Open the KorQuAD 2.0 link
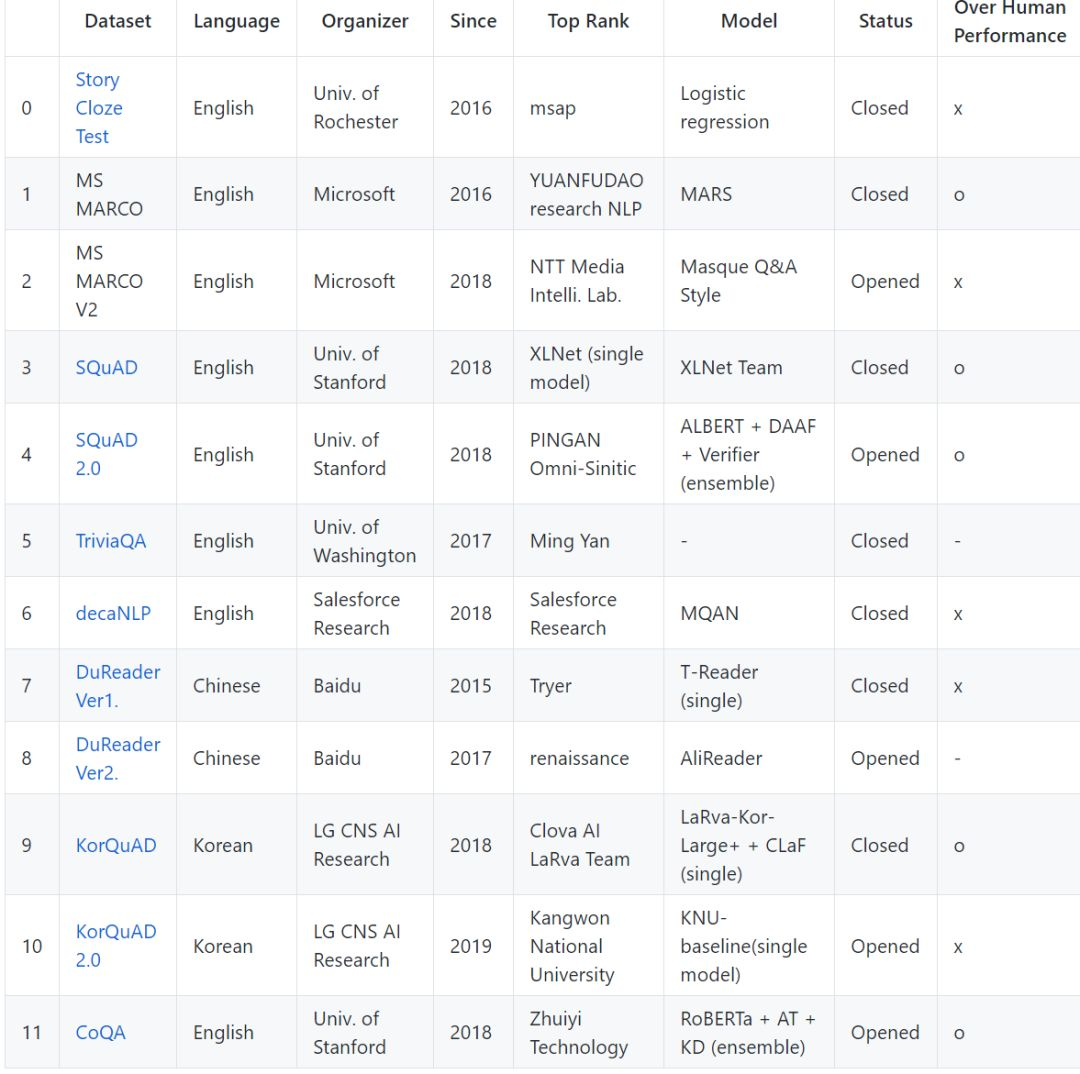 coord(116,945)
